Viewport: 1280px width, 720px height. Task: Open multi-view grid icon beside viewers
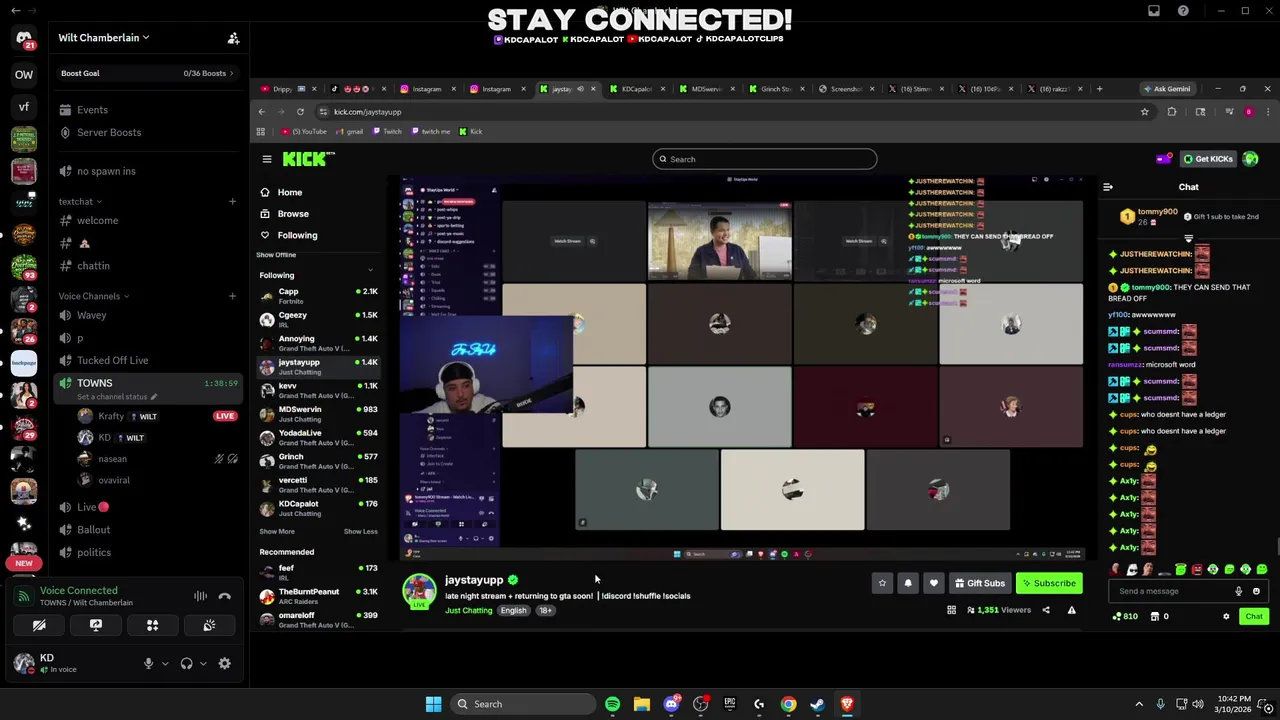click(951, 610)
